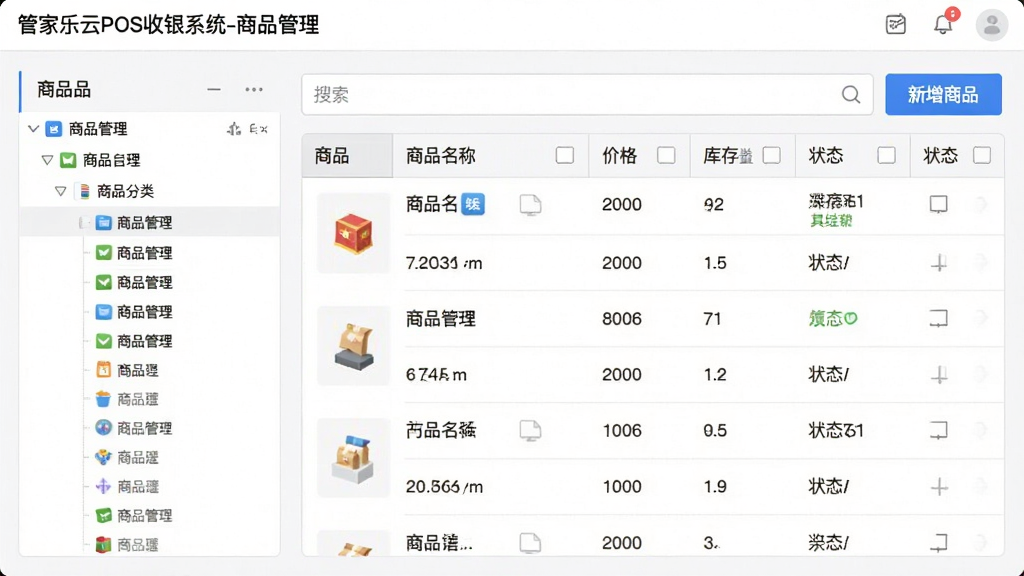
Task: Collapse the 商品分类 node with its triangle
Action: click(x=61, y=191)
